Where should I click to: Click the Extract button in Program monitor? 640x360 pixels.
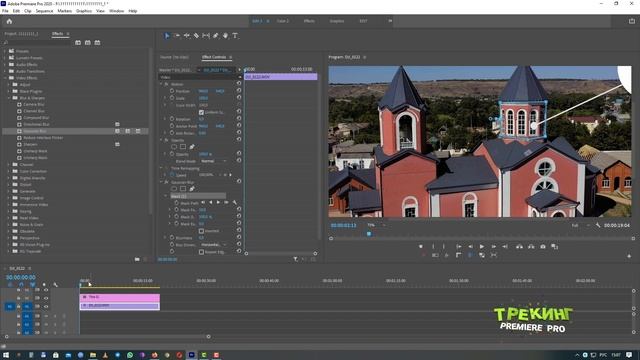531,247
